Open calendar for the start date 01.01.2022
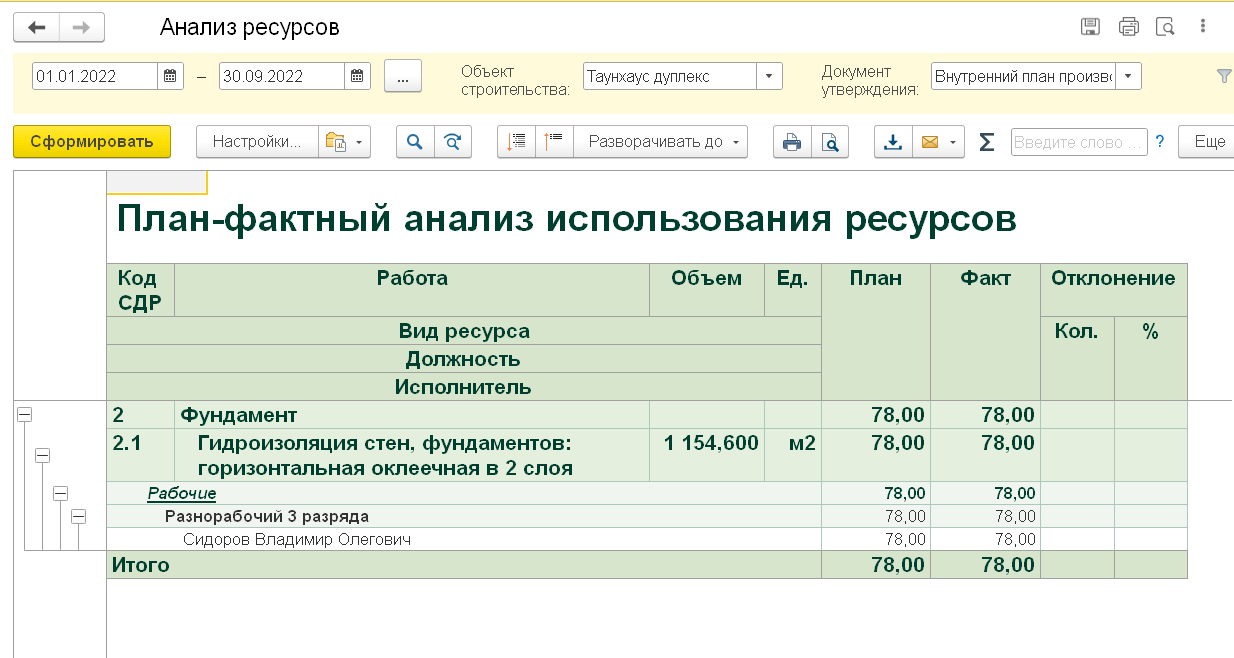 pos(170,76)
